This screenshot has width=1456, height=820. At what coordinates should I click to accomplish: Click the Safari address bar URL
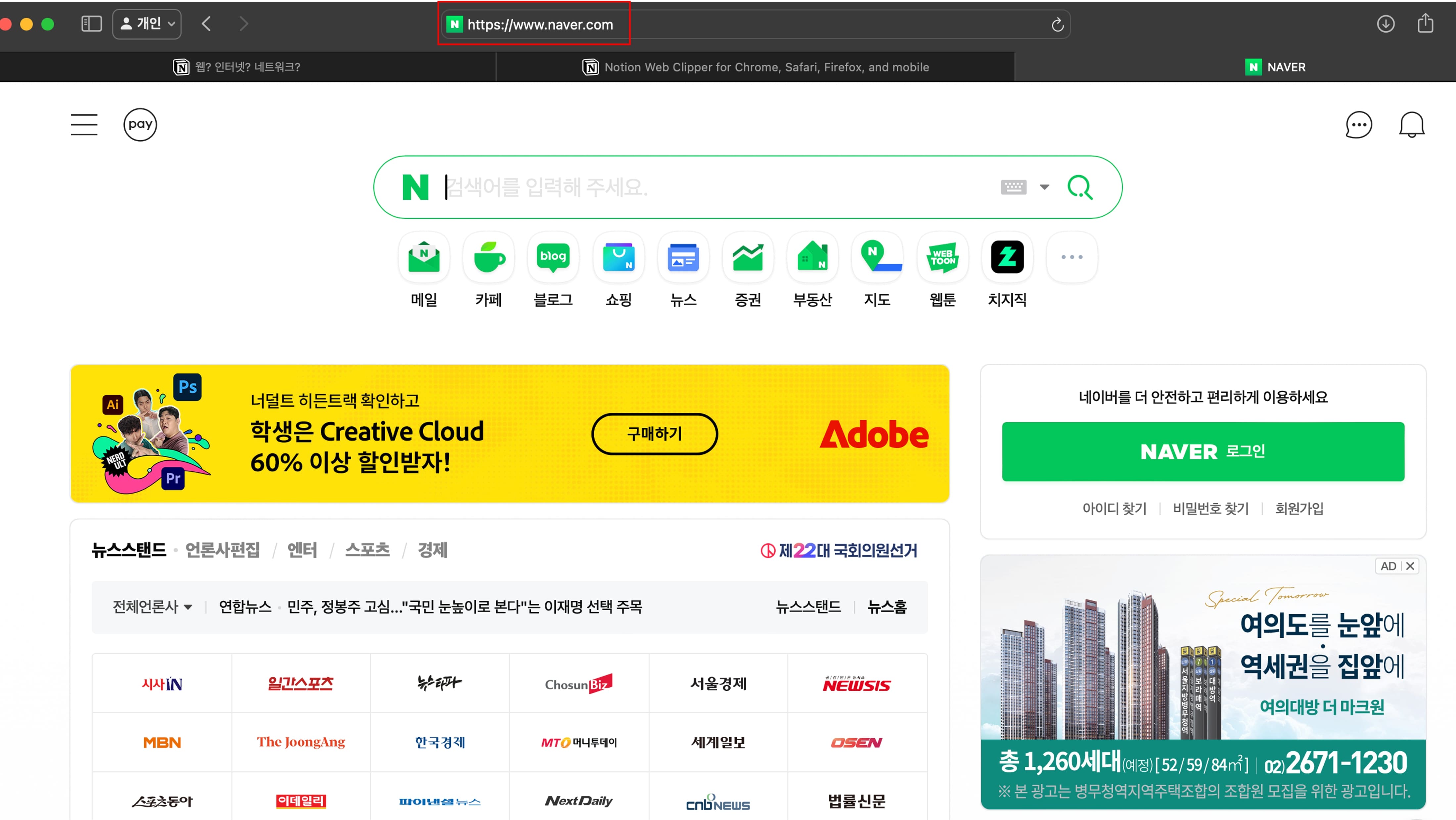point(540,24)
